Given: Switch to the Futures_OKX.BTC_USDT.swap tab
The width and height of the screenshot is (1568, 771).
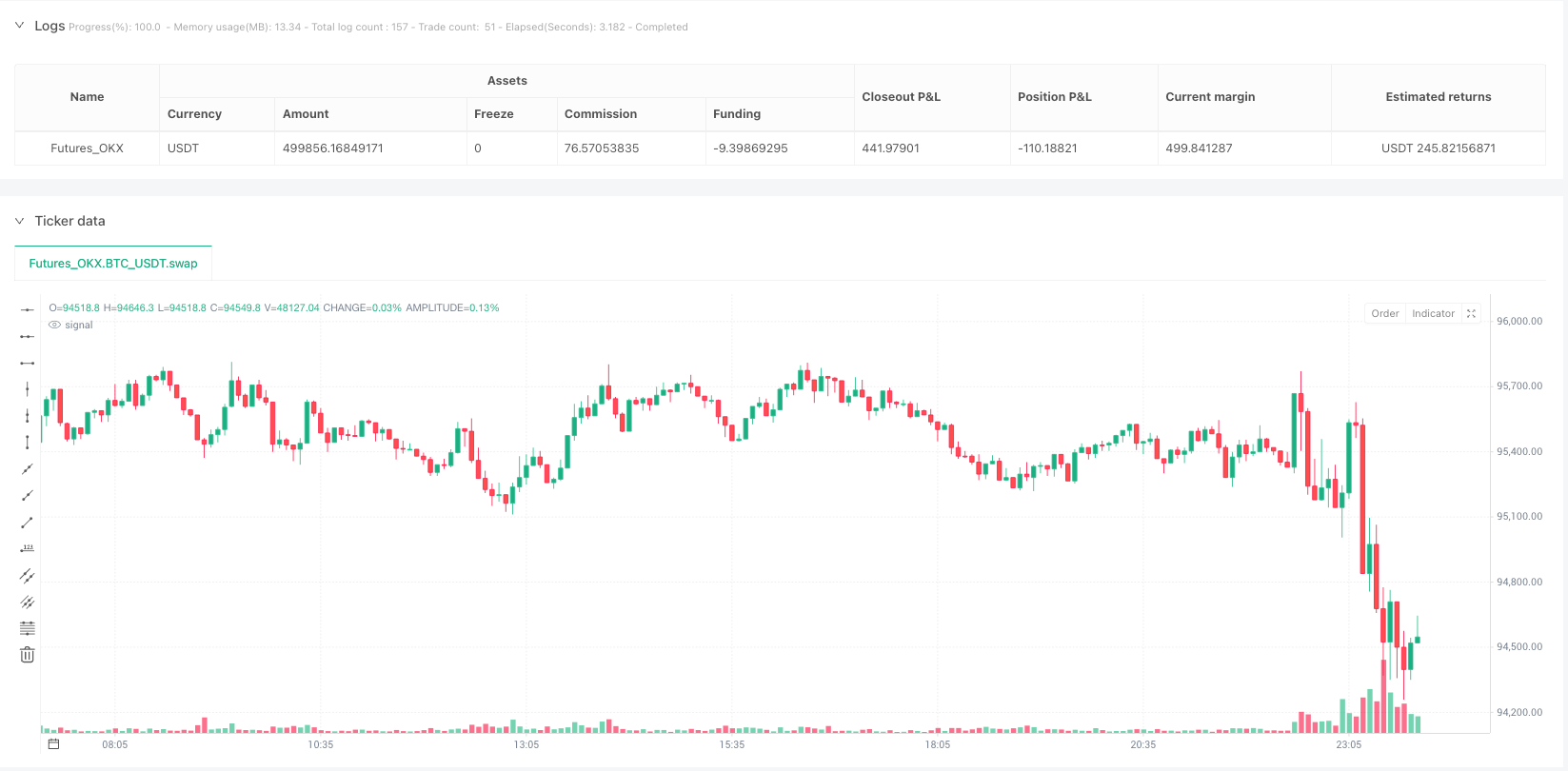Looking at the screenshot, I should pyautogui.click(x=113, y=264).
